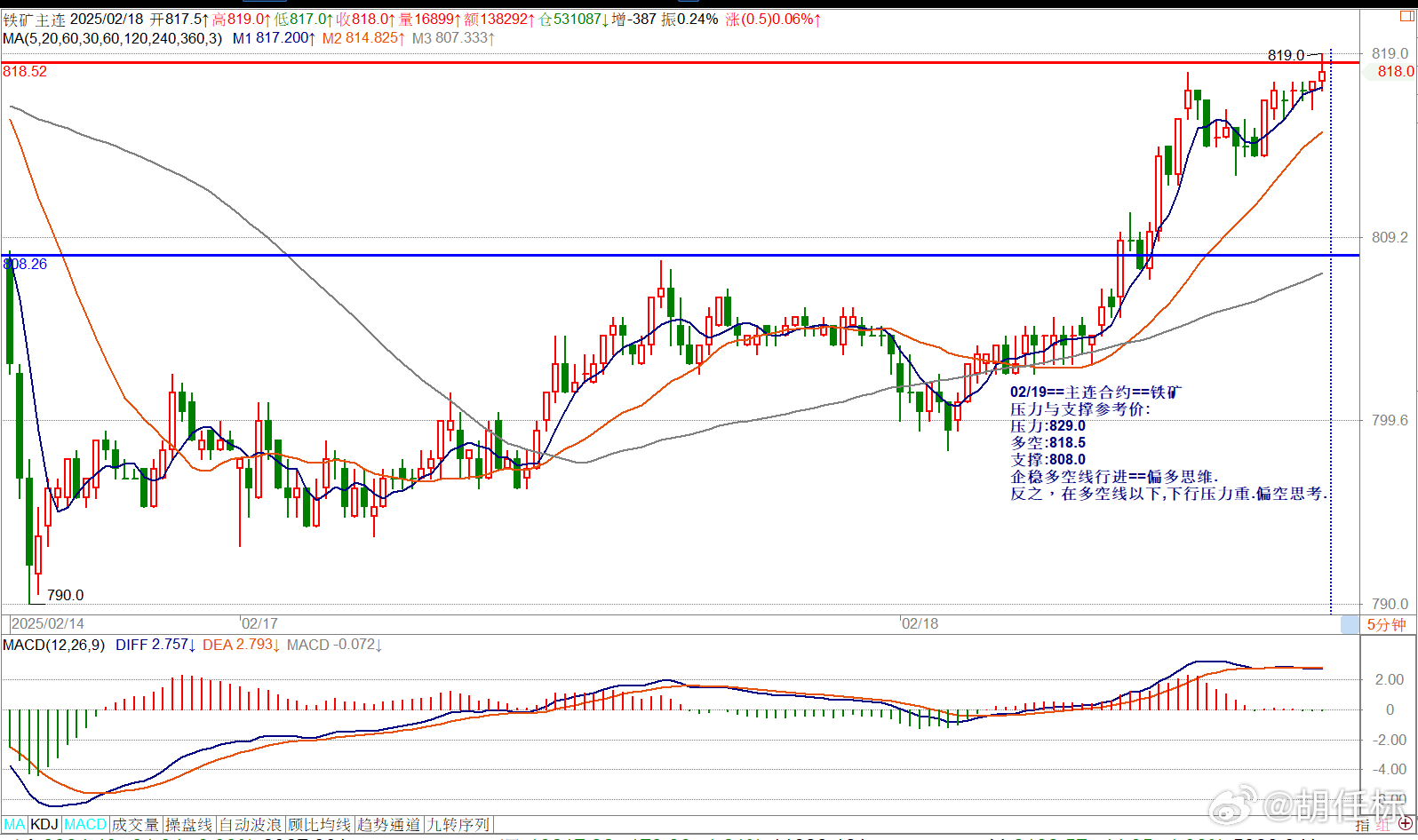Click the annotation 企稳多空线行进==偏多思维.

tap(1114, 477)
